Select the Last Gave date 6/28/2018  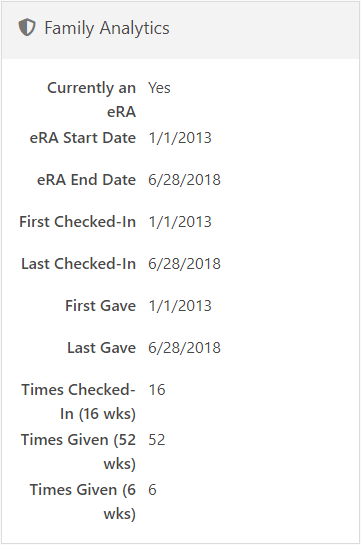[x=184, y=348]
